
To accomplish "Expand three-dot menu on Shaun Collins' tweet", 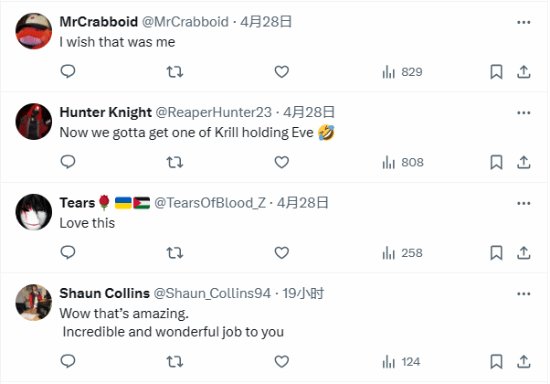I will pos(524,294).
